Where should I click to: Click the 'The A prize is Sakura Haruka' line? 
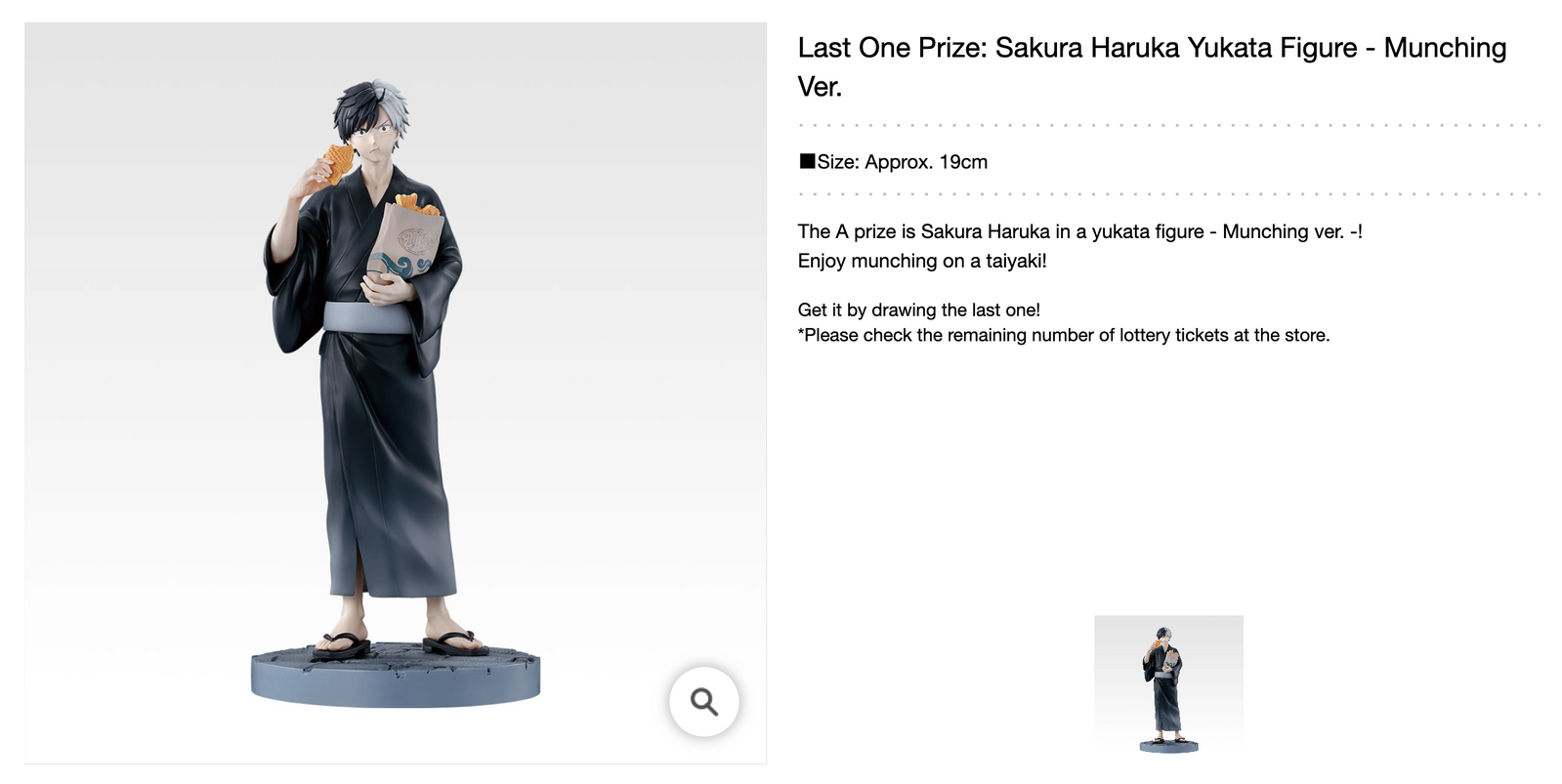click(1079, 231)
